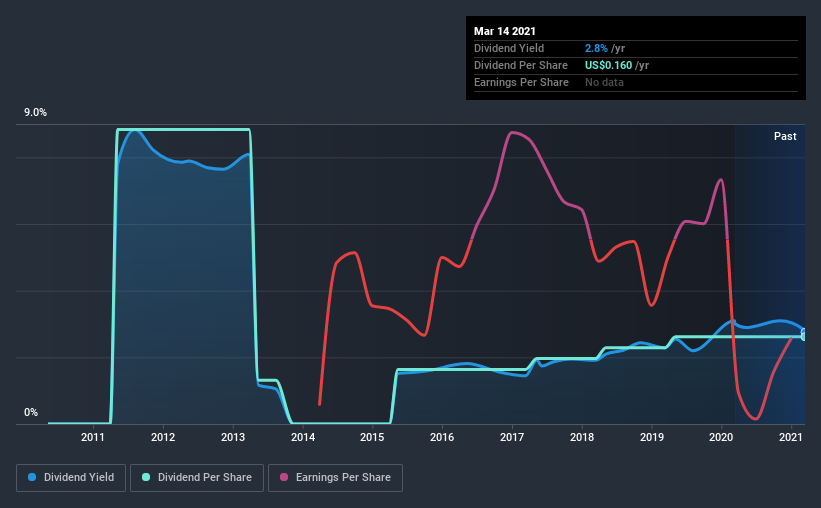Click the 2013 label on the time axis
821x508 pixels.
[233, 437]
